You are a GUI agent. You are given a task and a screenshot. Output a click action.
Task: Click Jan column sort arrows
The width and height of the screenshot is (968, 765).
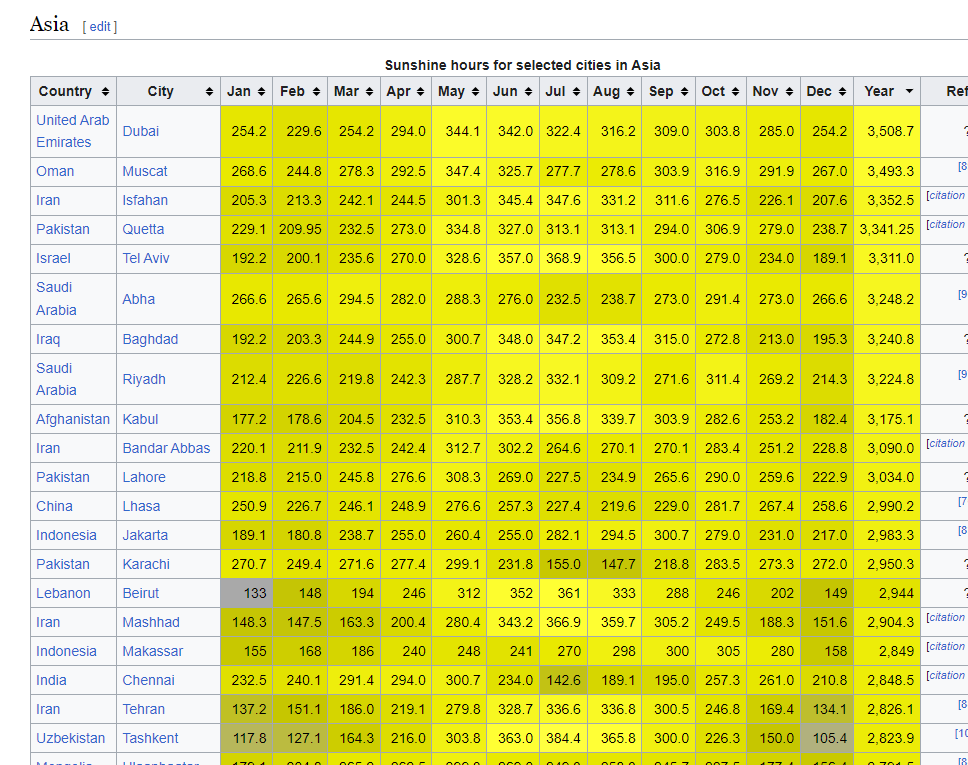tap(262, 91)
